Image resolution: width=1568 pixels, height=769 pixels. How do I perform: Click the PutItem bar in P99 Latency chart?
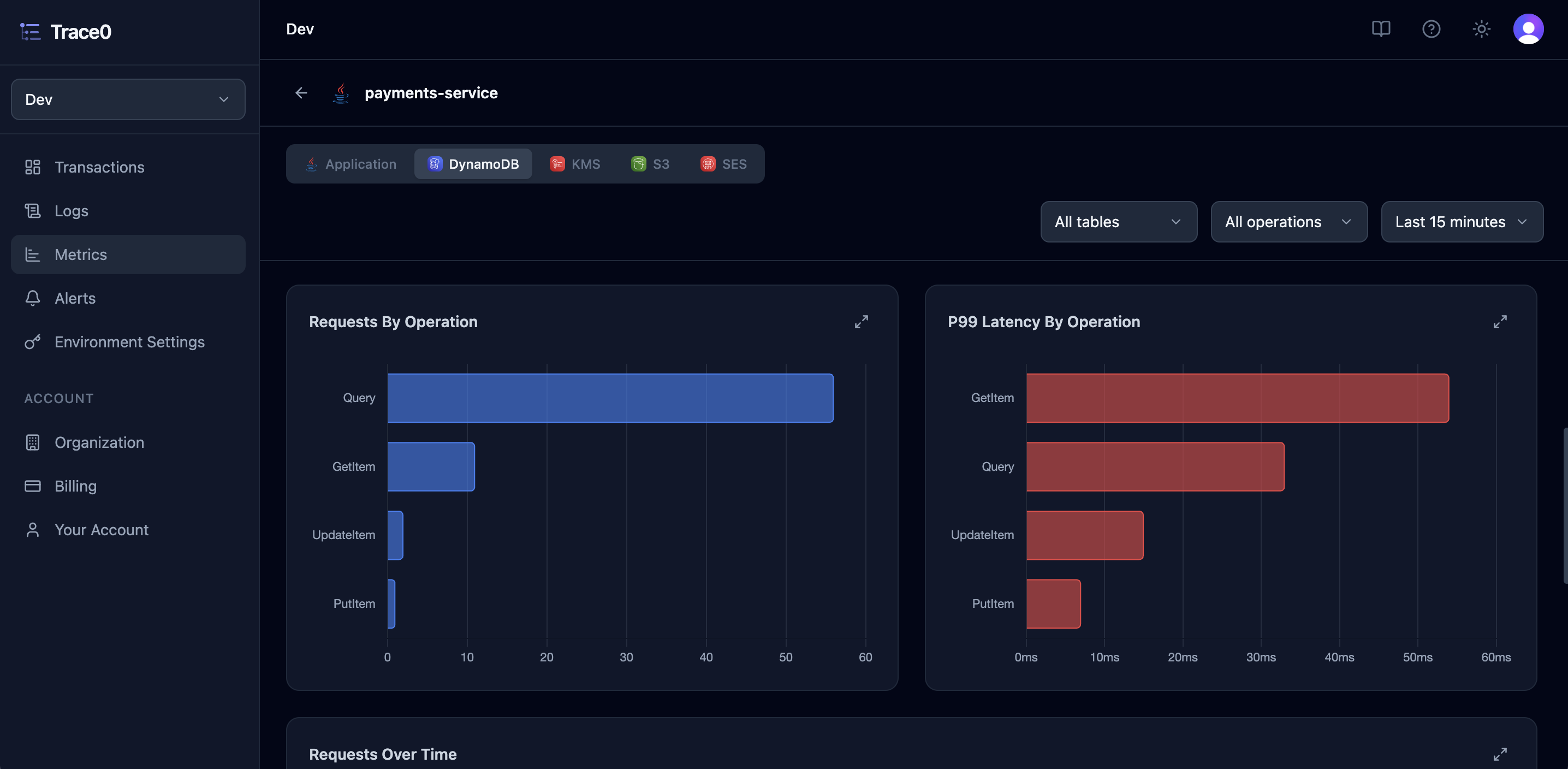tap(1054, 604)
